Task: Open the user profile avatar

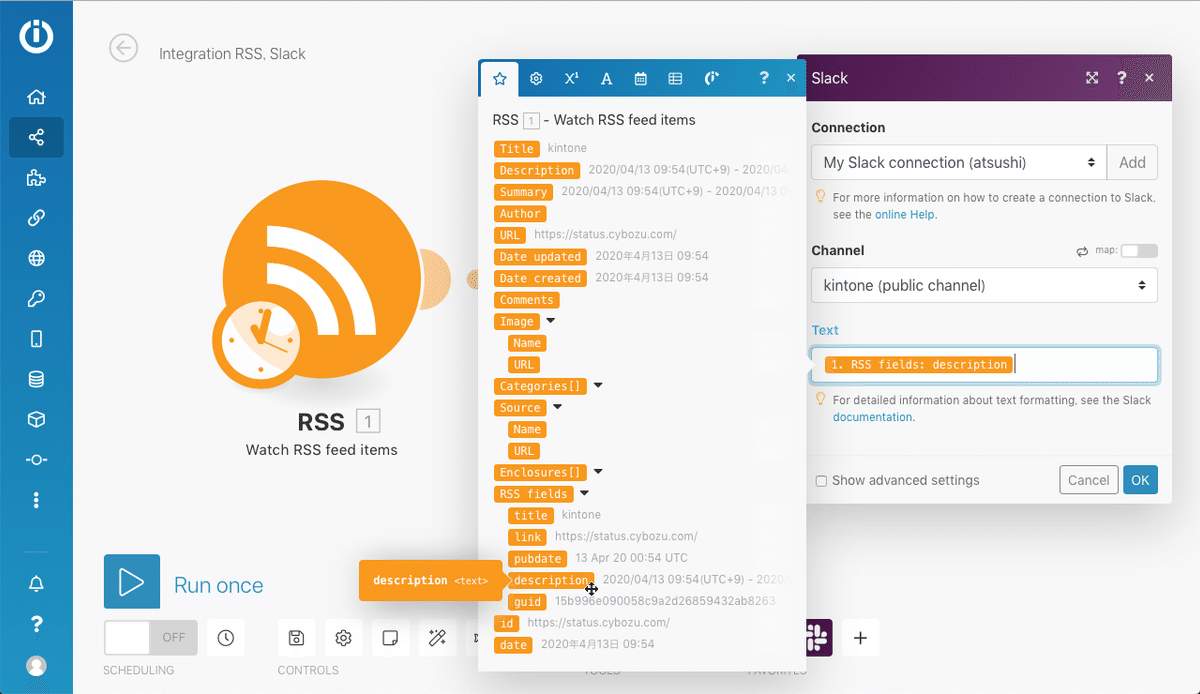Action: (36, 665)
